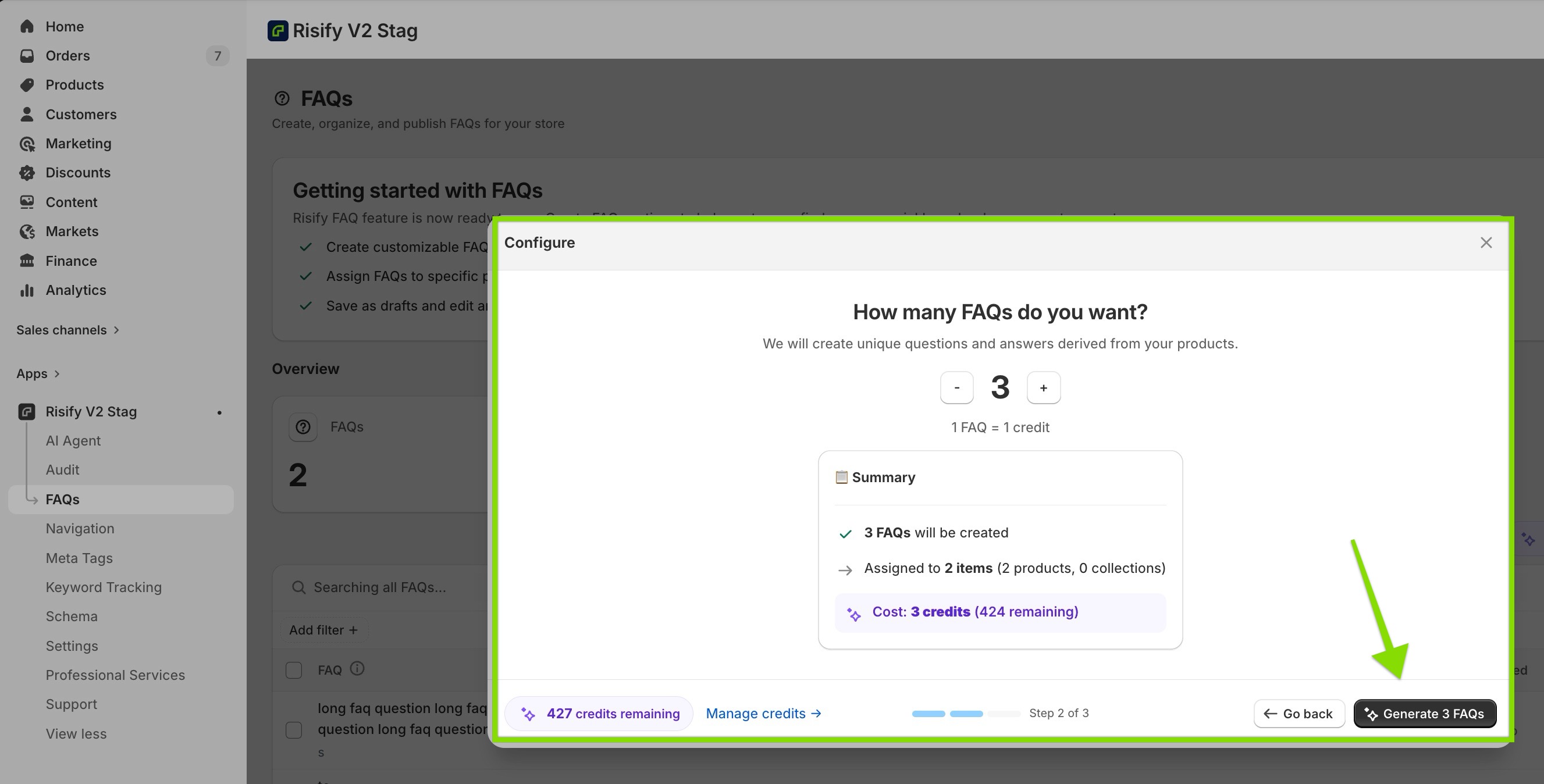Expand the Apps section

point(38,373)
